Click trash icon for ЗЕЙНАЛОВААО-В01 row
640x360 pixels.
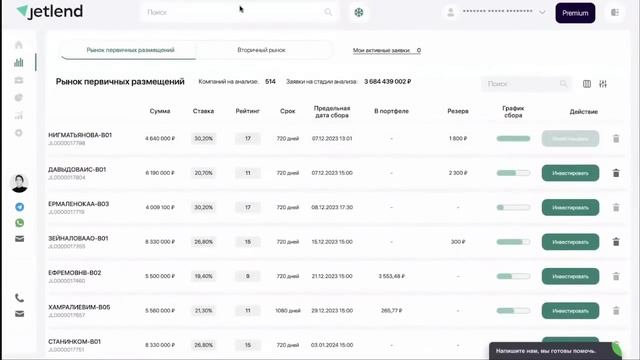click(x=616, y=242)
